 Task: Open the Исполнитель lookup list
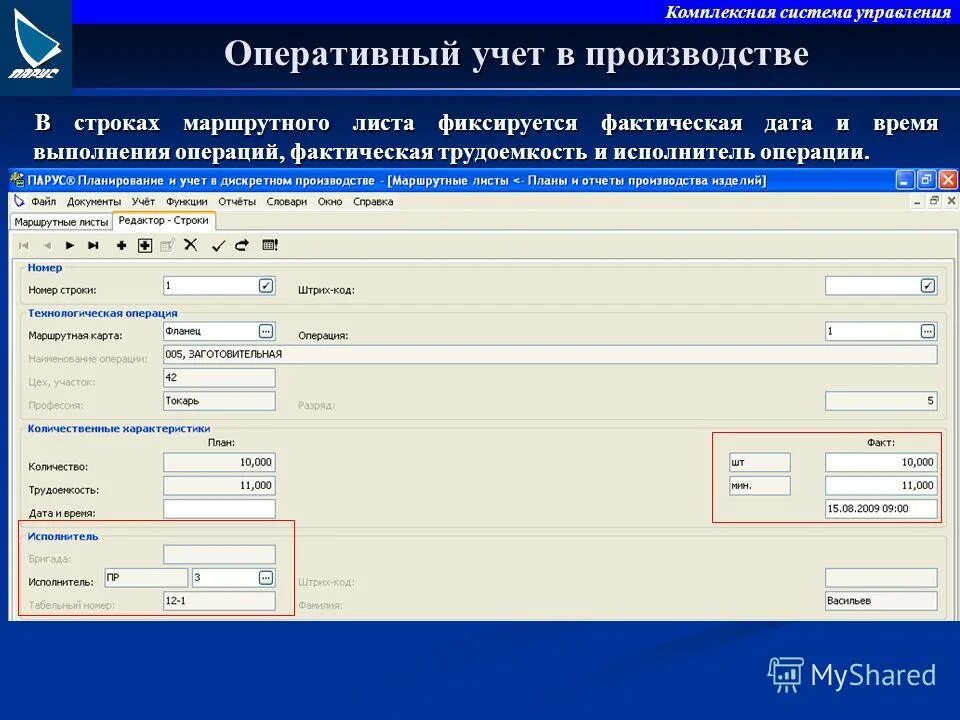[267, 577]
